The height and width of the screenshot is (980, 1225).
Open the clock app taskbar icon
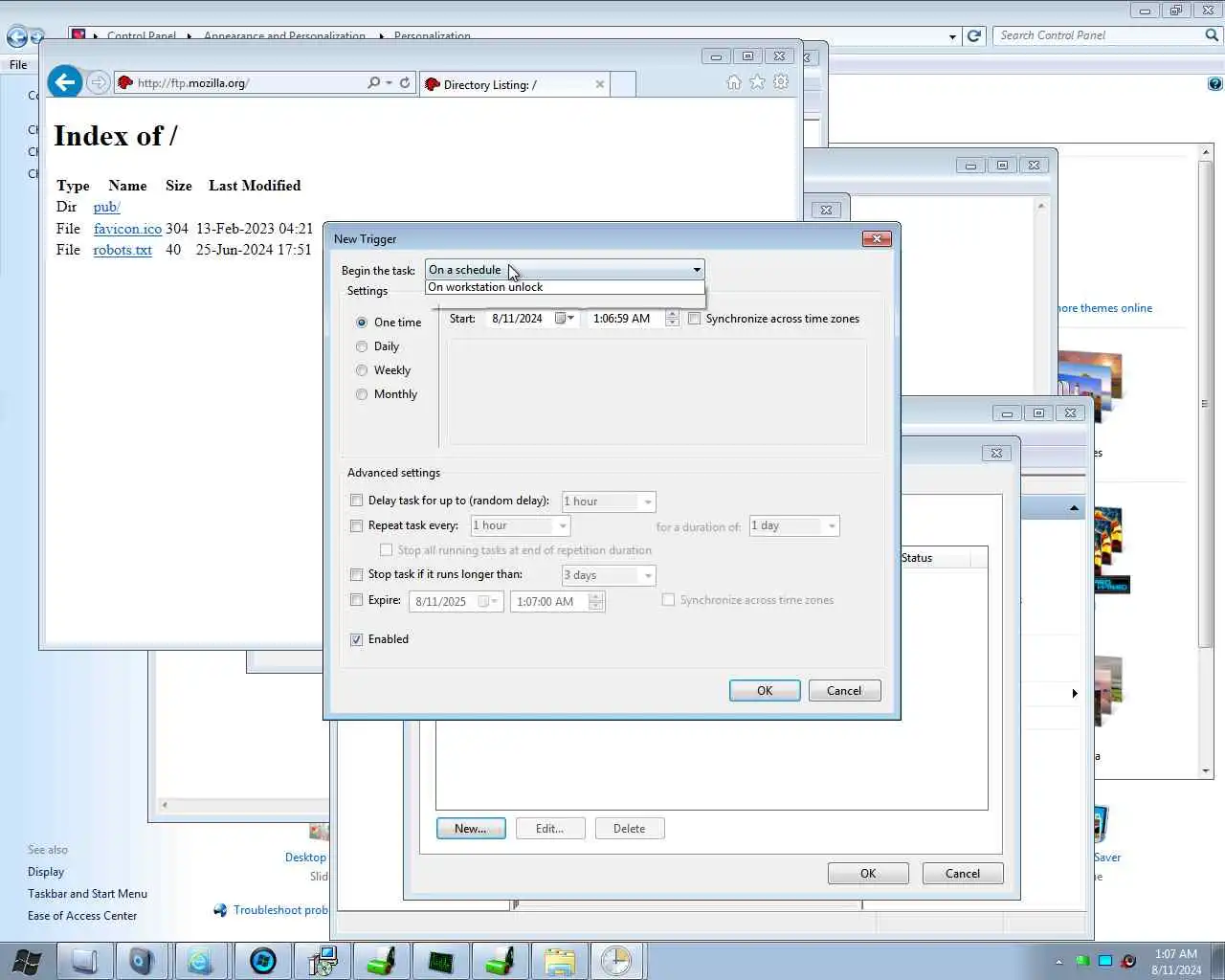617,961
